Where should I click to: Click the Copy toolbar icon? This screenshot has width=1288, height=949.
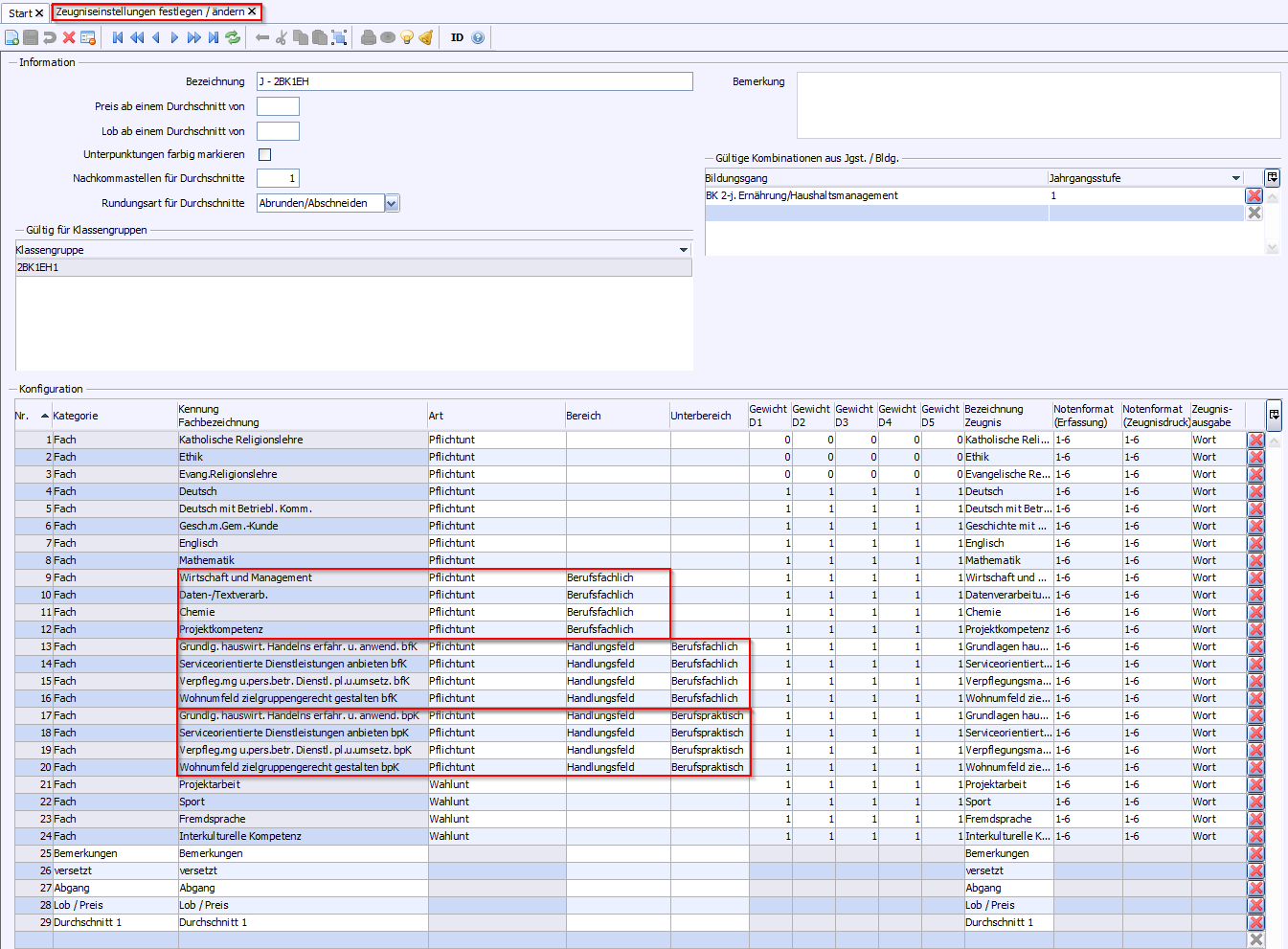tap(301, 37)
